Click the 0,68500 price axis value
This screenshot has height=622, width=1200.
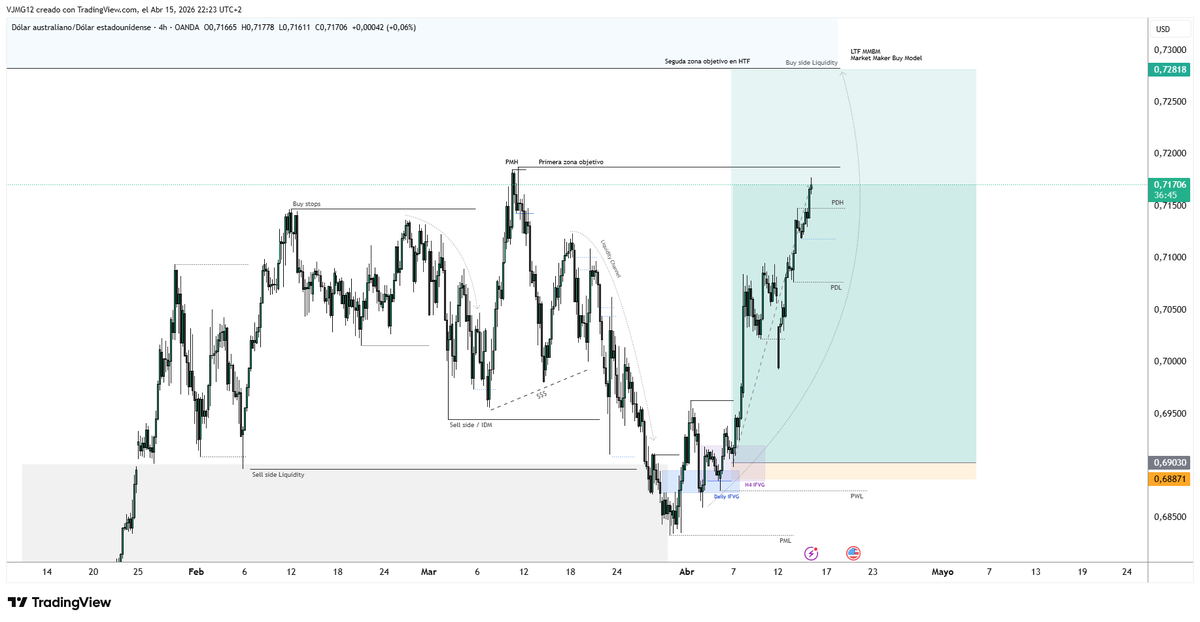[x=1171, y=517]
